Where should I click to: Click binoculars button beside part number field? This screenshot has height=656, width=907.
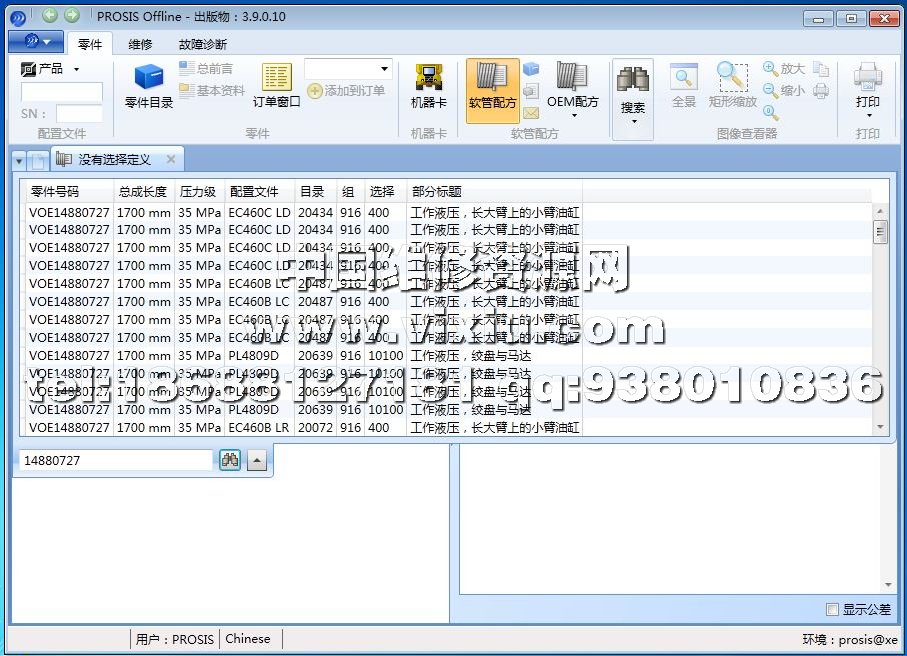tap(230, 460)
